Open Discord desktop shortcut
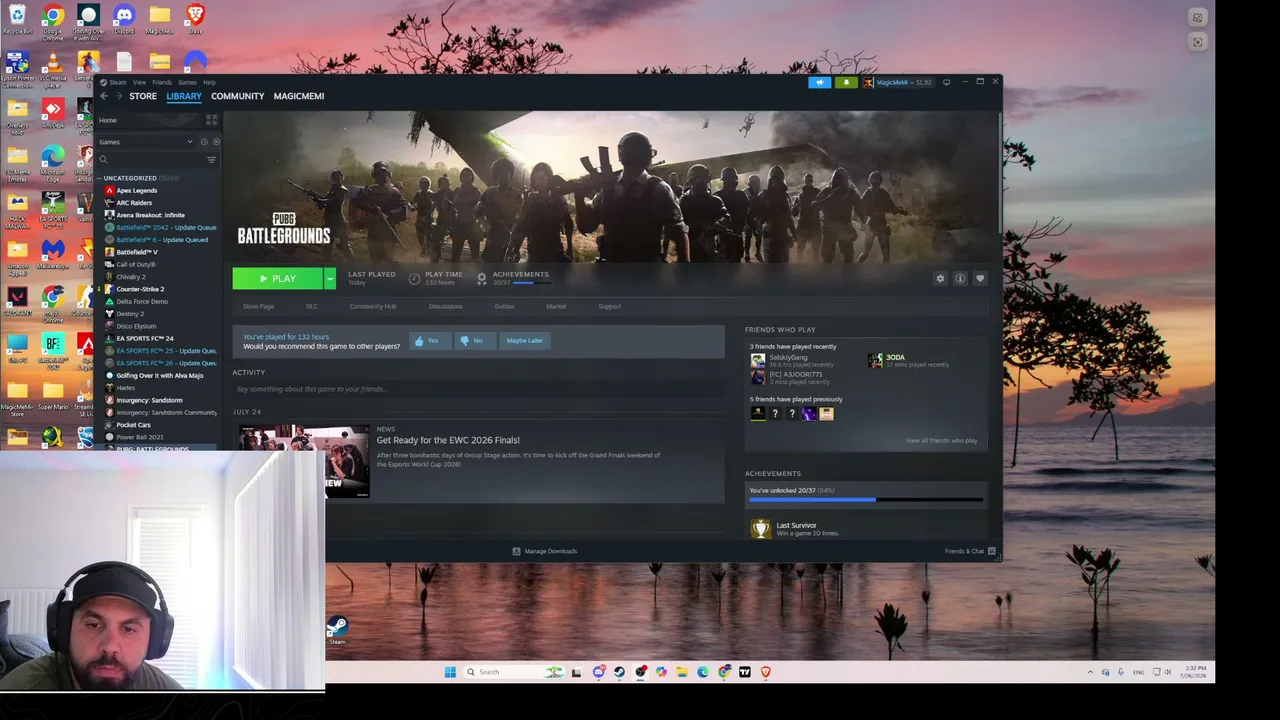This screenshot has width=1280, height=720. tap(124, 18)
